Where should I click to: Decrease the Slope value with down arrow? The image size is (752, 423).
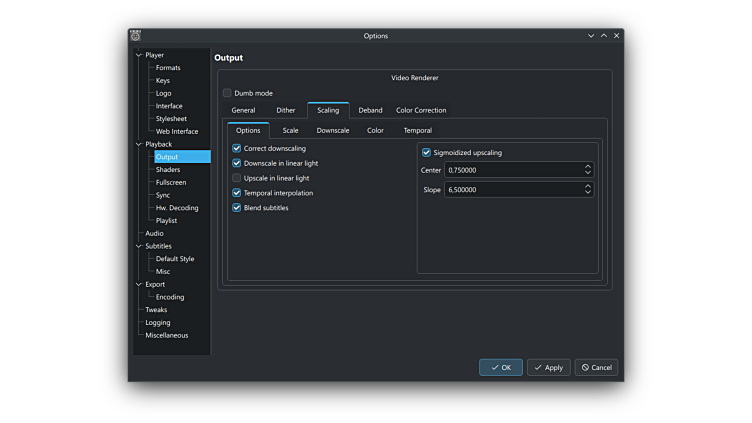click(588, 193)
